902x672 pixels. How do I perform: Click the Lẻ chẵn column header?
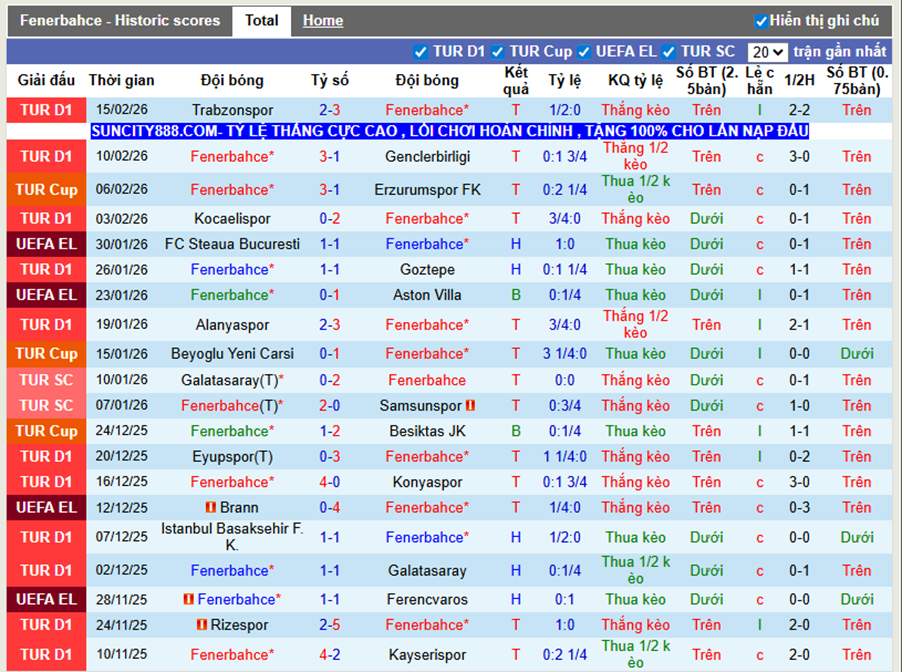[x=759, y=81]
